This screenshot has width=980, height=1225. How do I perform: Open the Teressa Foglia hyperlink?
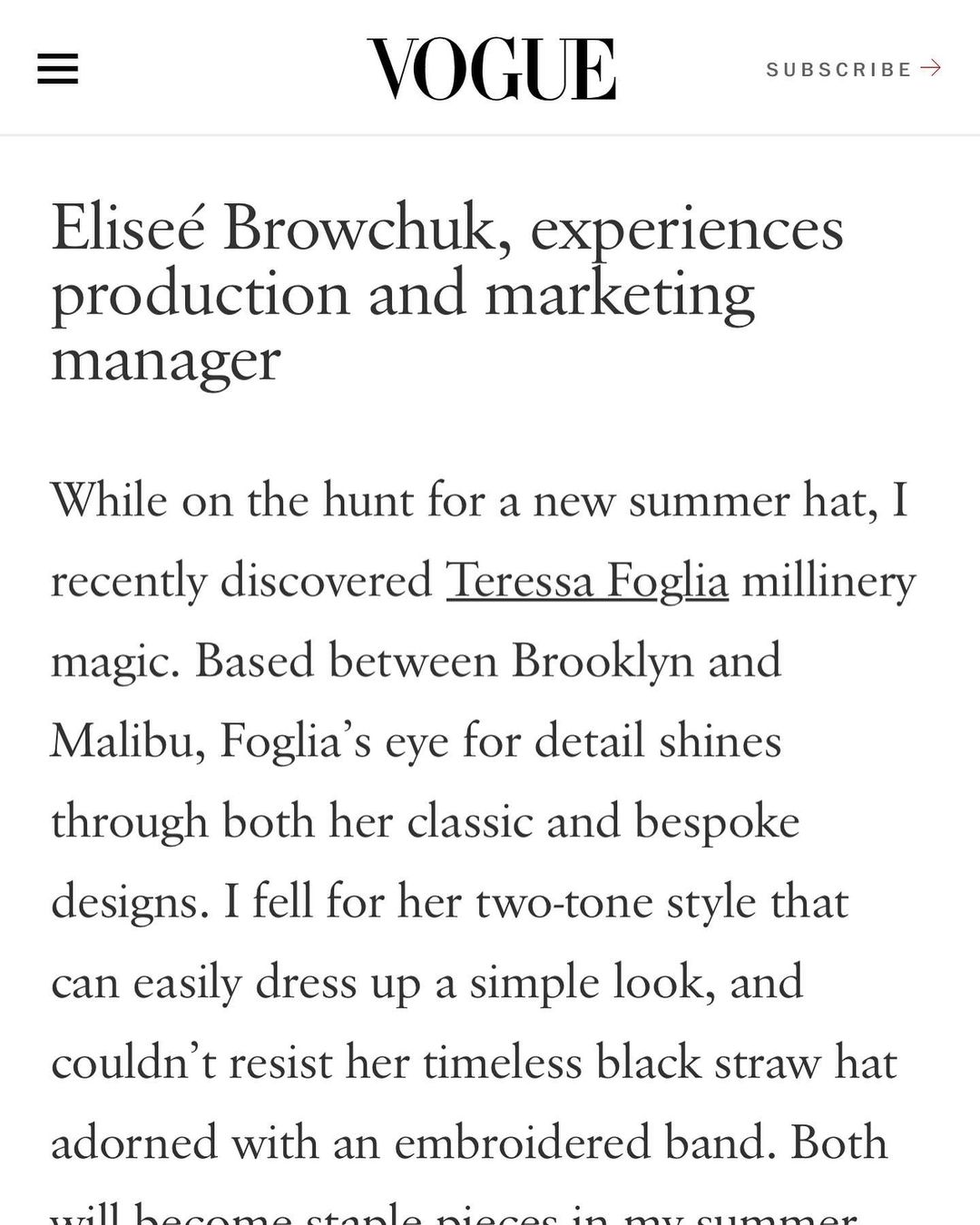[587, 581]
